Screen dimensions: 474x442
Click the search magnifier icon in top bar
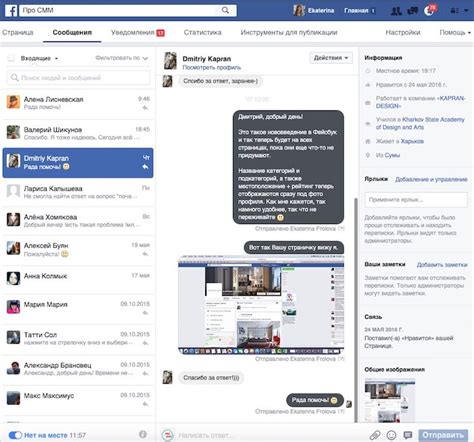(x=225, y=10)
